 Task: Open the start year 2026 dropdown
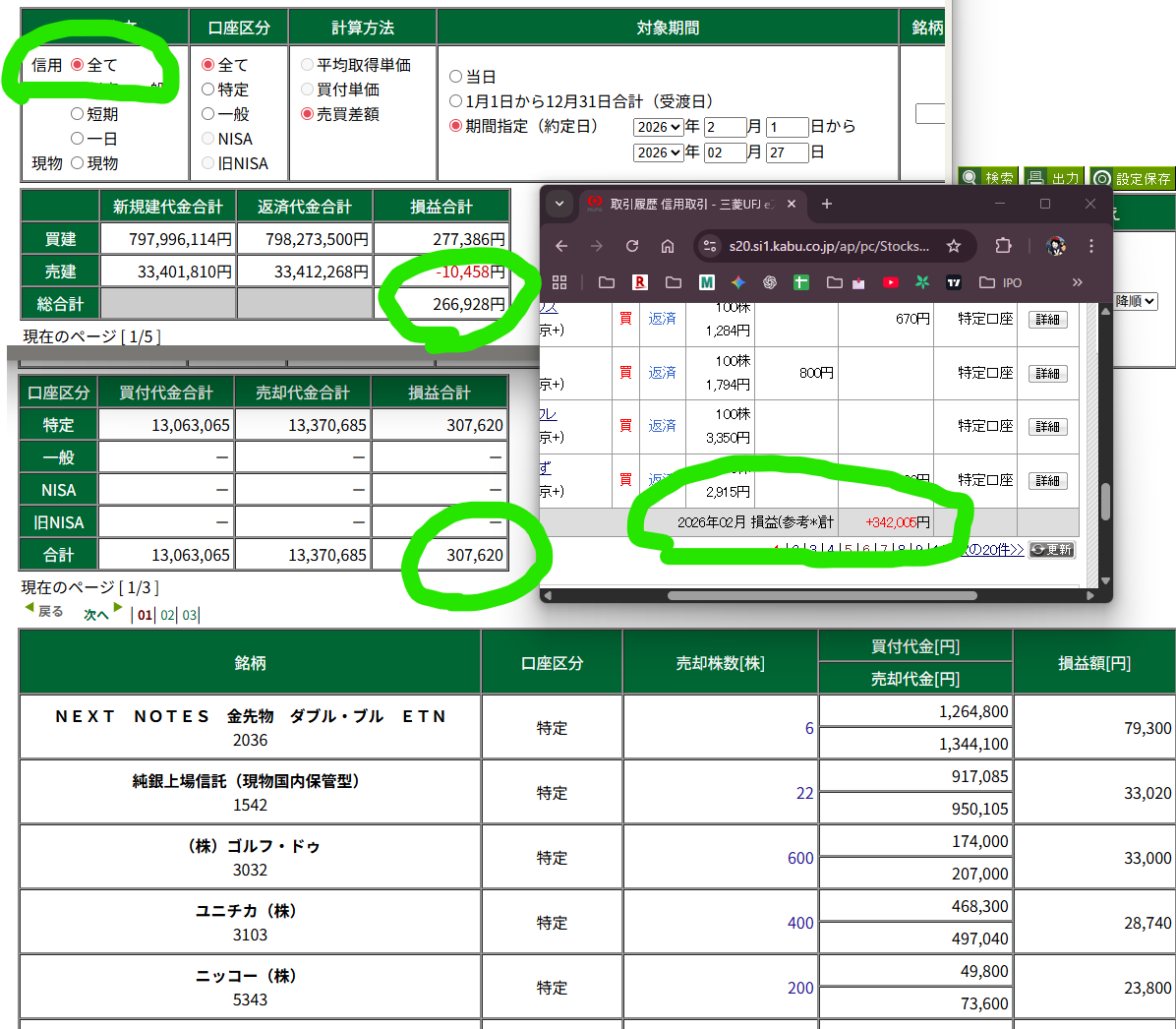click(658, 127)
